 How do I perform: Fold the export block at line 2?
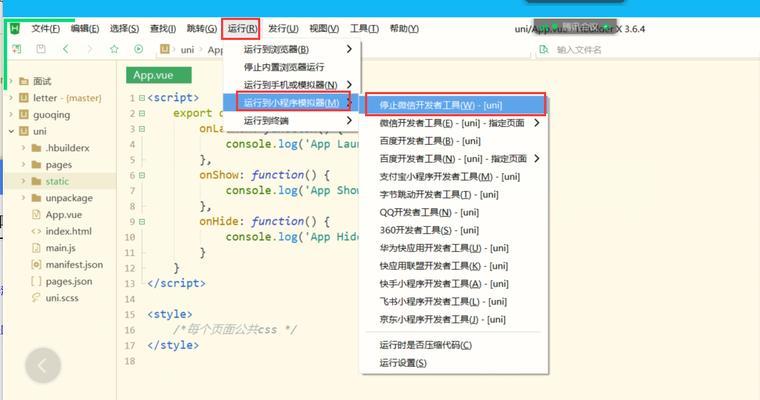(142, 113)
